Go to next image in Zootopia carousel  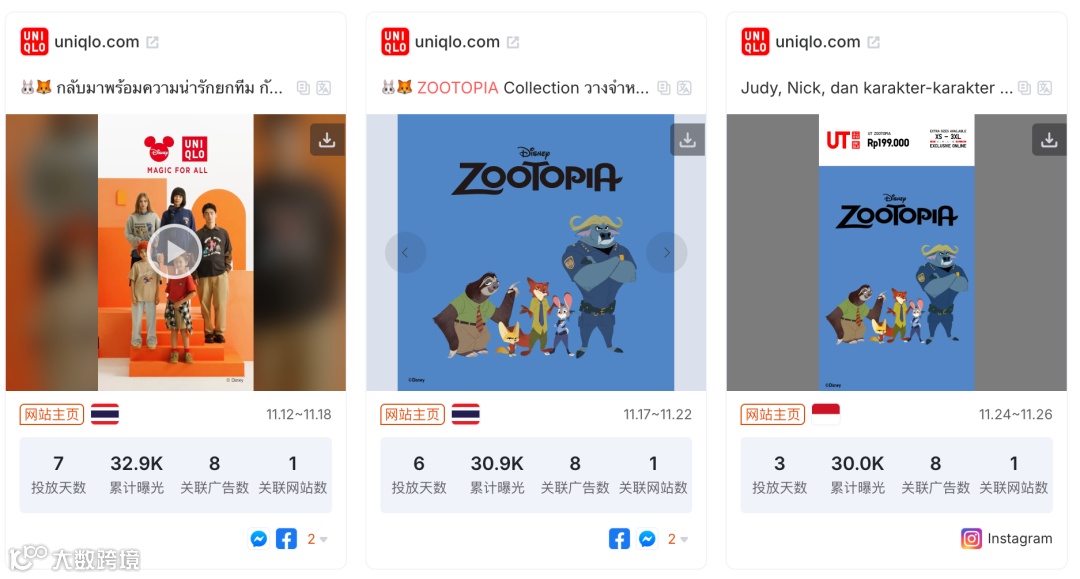tap(666, 253)
